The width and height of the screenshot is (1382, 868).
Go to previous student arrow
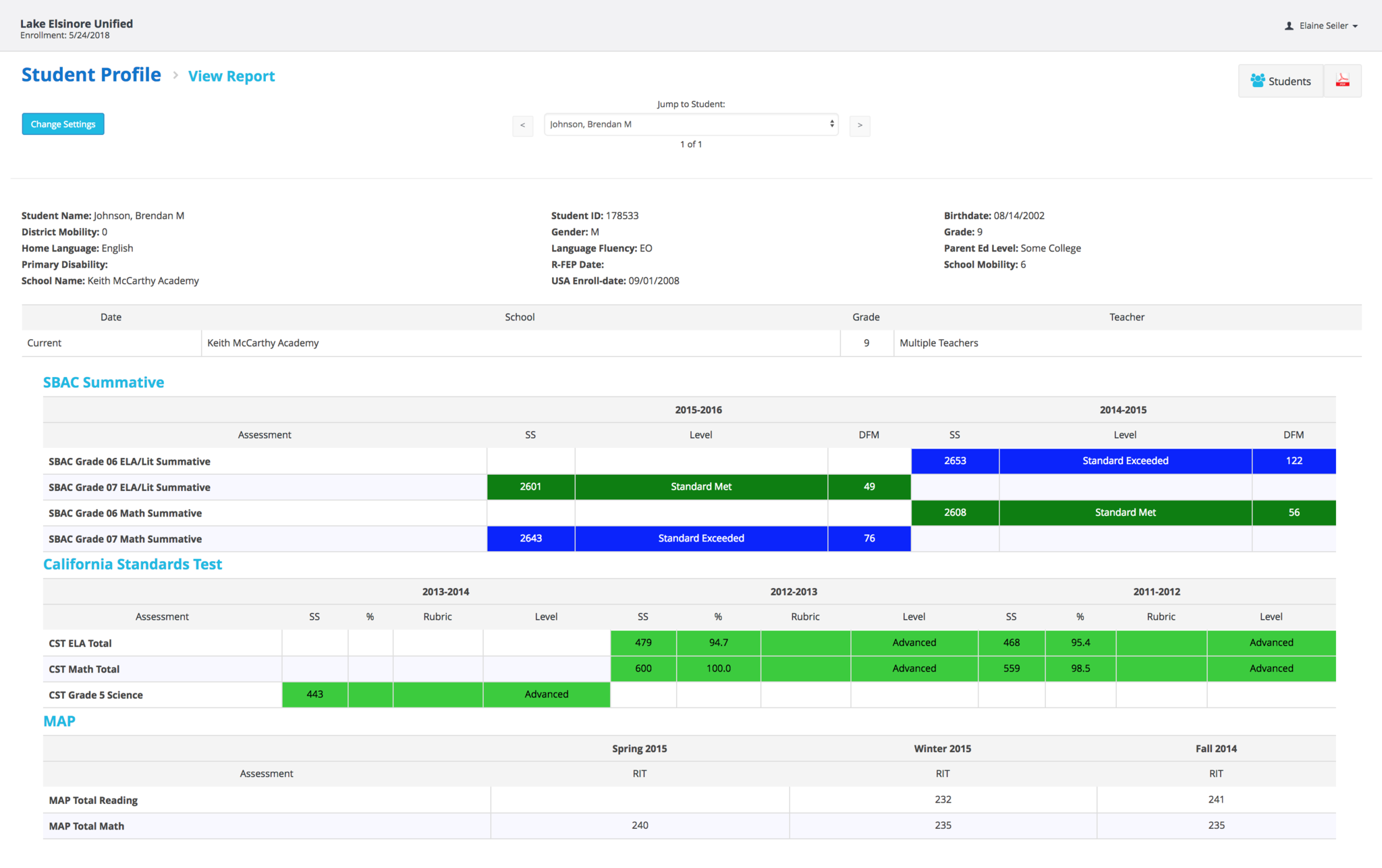[522, 125]
